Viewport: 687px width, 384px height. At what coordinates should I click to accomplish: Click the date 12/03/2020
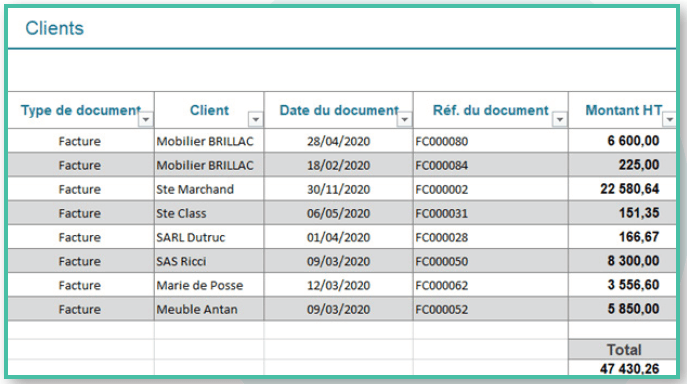pyautogui.click(x=338, y=285)
